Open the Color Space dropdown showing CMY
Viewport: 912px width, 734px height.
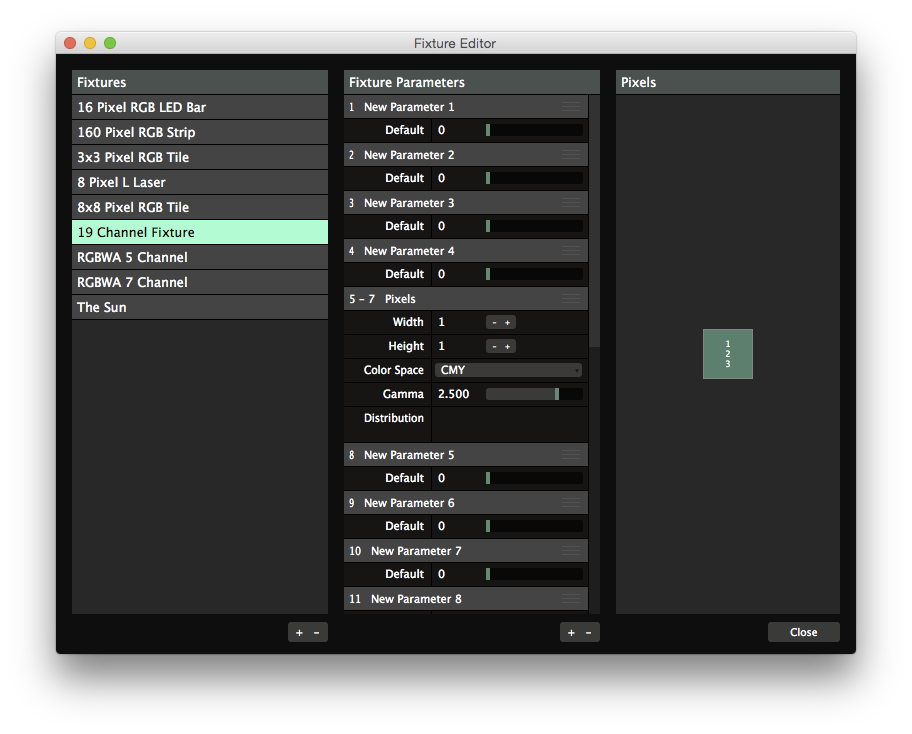tap(509, 370)
